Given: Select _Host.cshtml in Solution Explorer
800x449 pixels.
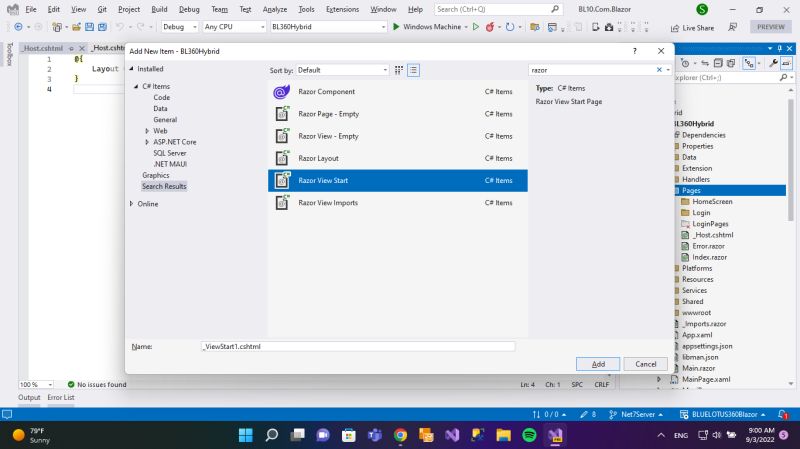Looking at the screenshot, I should point(712,235).
